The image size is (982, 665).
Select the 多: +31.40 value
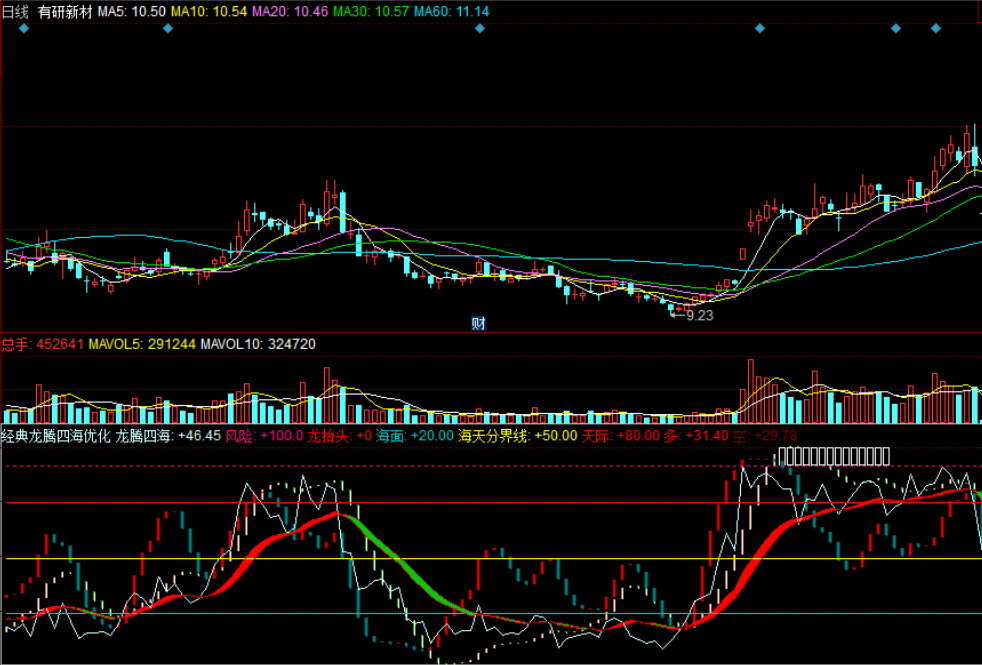point(696,436)
